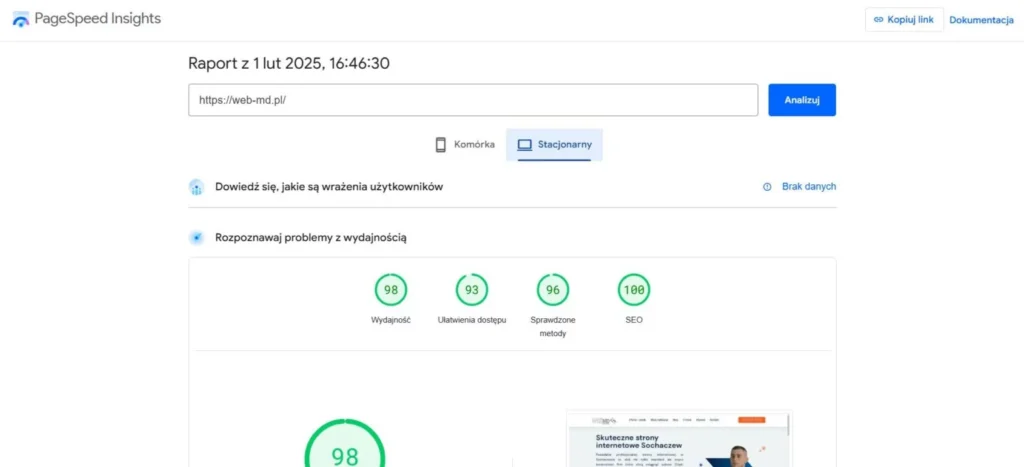Select the 96 Sprawdzone metody score gauge
Image resolution: width=1024 pixels, height=467 pixels.
click(552, 290)
